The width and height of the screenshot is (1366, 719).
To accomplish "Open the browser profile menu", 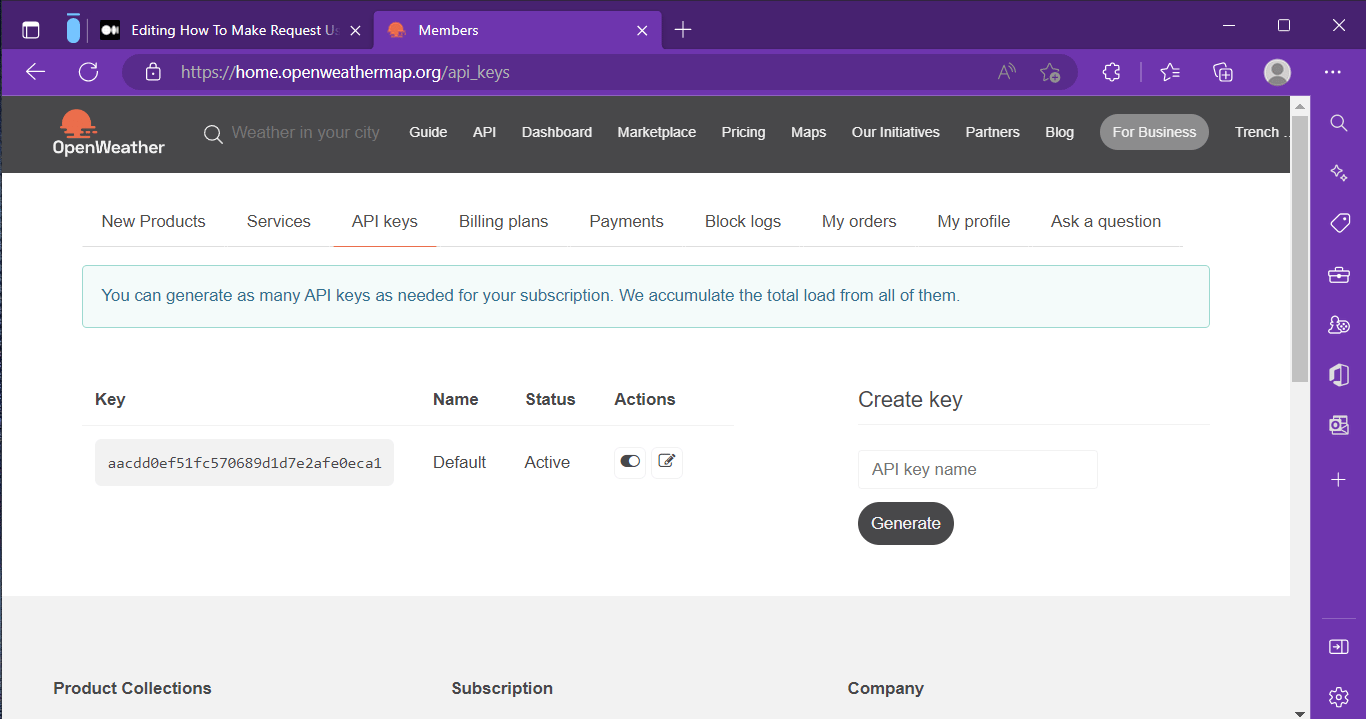I will (1277, 72).
